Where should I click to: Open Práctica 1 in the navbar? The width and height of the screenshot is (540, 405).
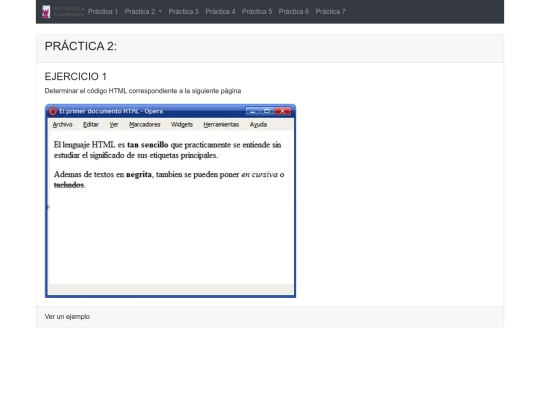(103, 12)
